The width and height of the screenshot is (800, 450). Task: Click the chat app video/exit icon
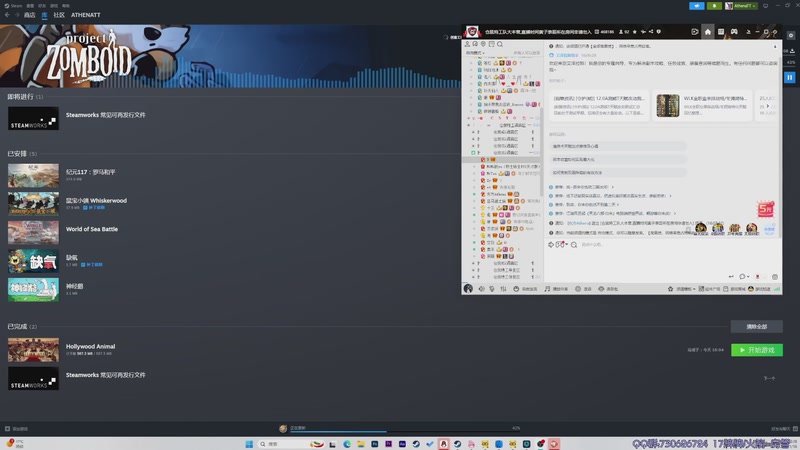coord(694,32)
